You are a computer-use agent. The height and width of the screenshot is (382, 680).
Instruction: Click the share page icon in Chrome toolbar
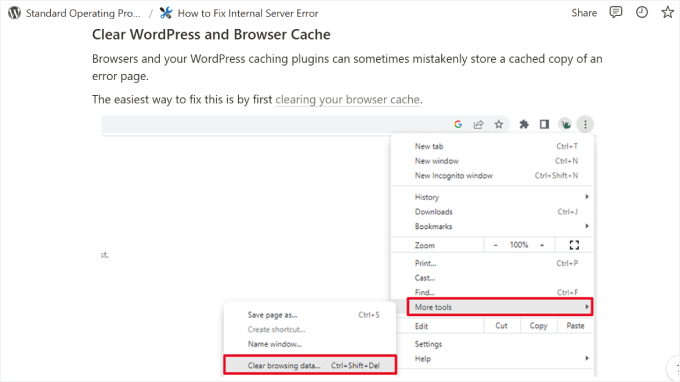point(478,125)
